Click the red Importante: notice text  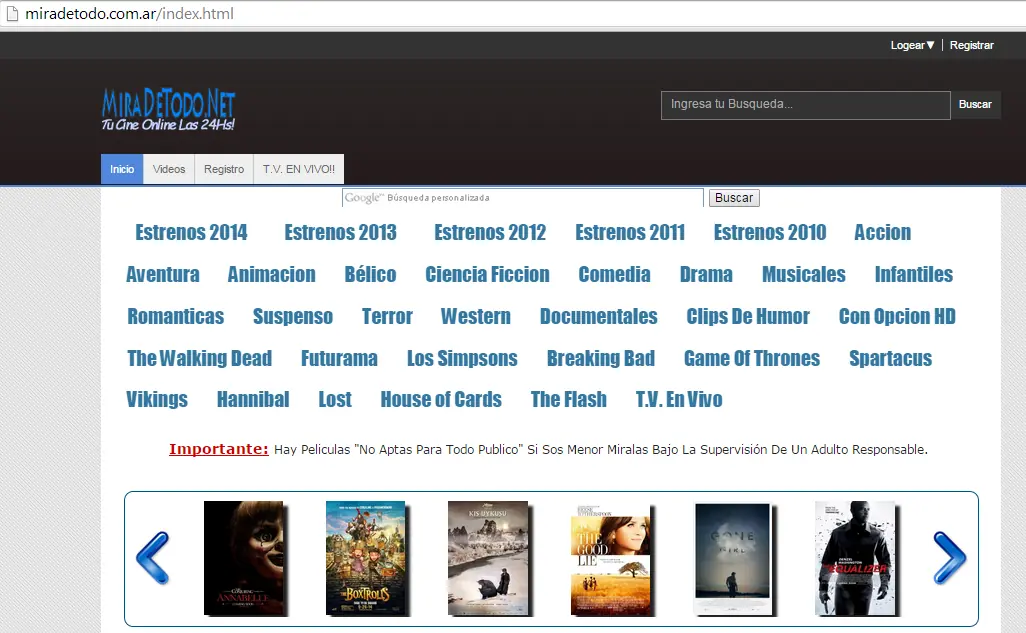point(219,449)
